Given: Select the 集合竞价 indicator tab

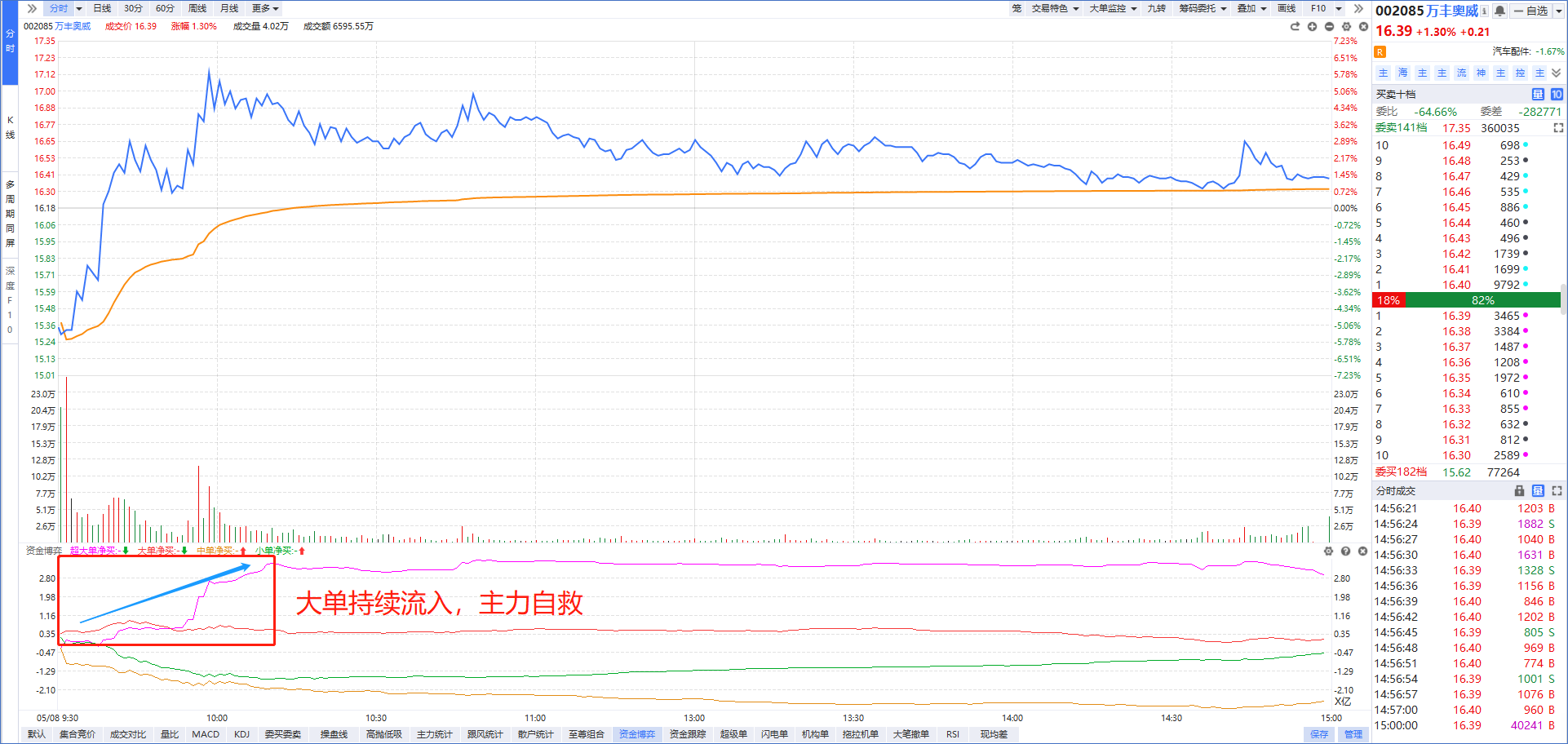Looking at the screenshot, I should [x=78, y=734].
